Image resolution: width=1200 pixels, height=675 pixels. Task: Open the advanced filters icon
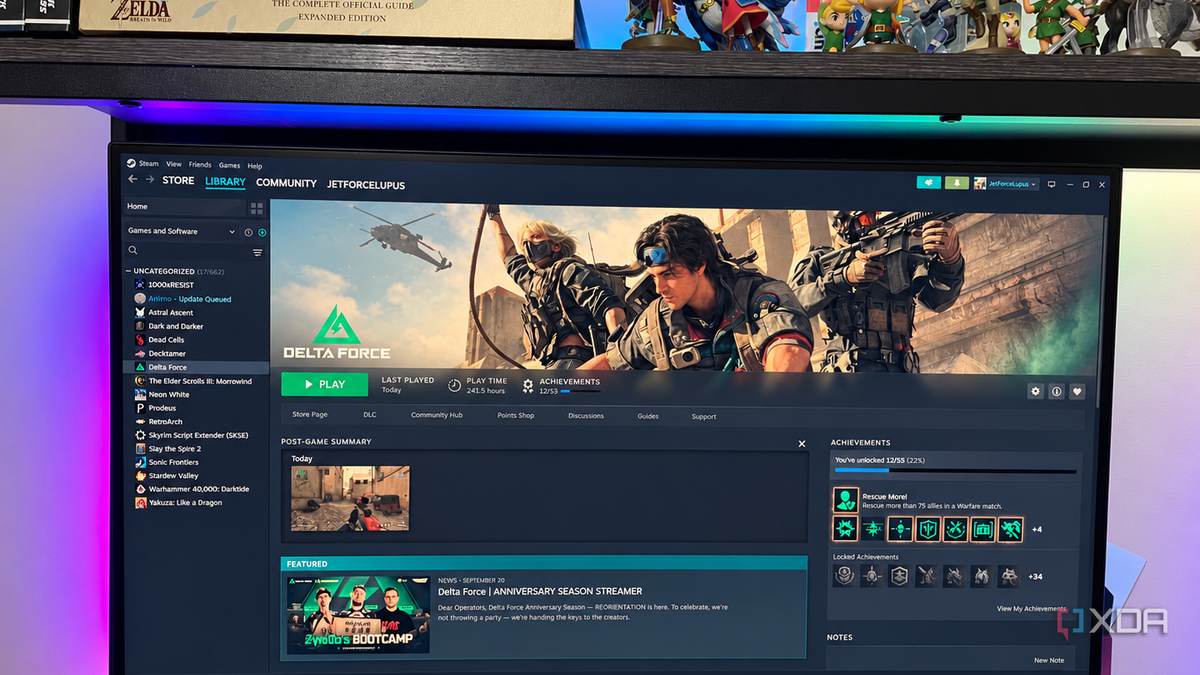coord(257,253)
